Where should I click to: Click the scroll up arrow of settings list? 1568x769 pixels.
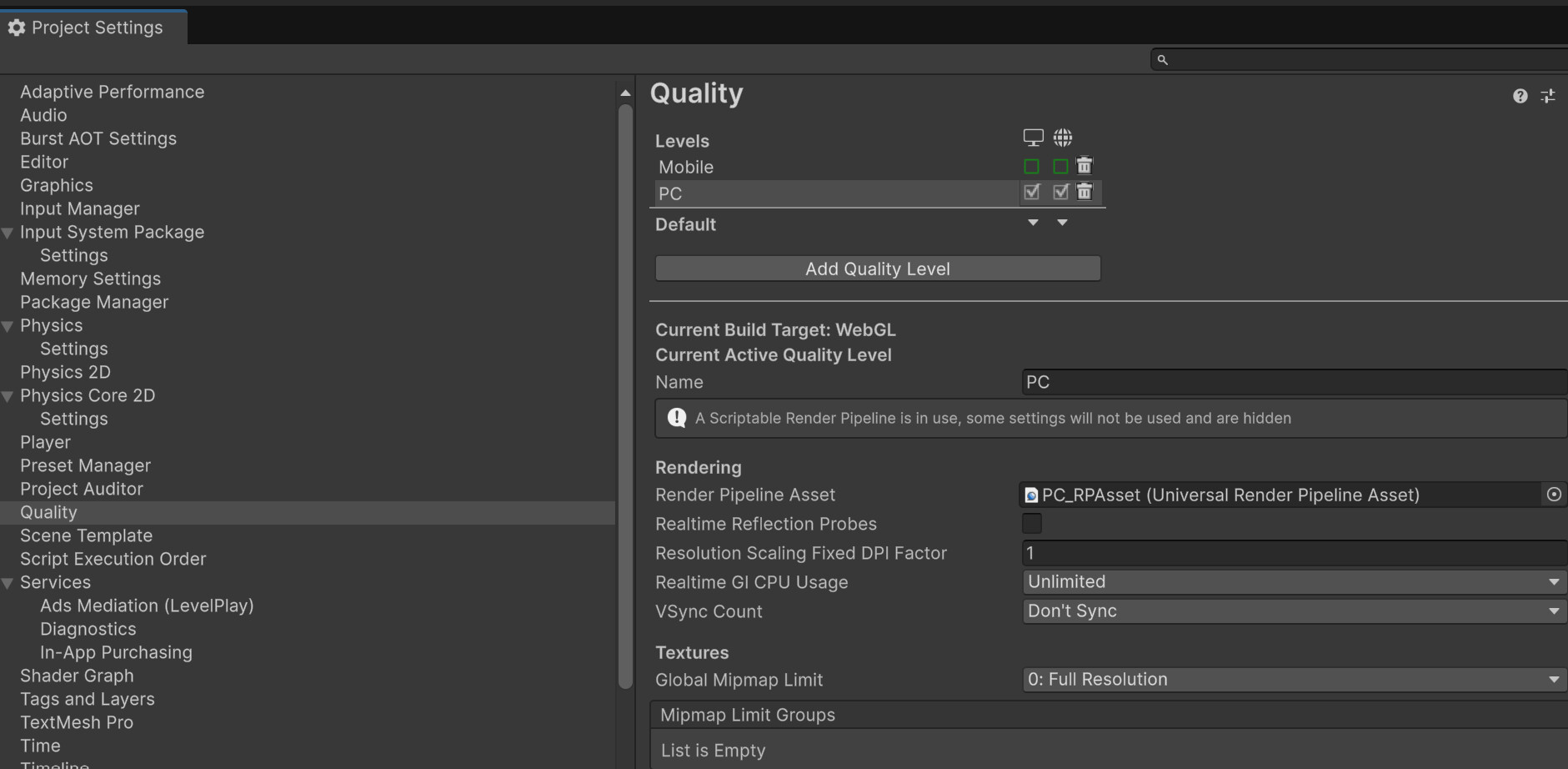[x=625, y=93]
